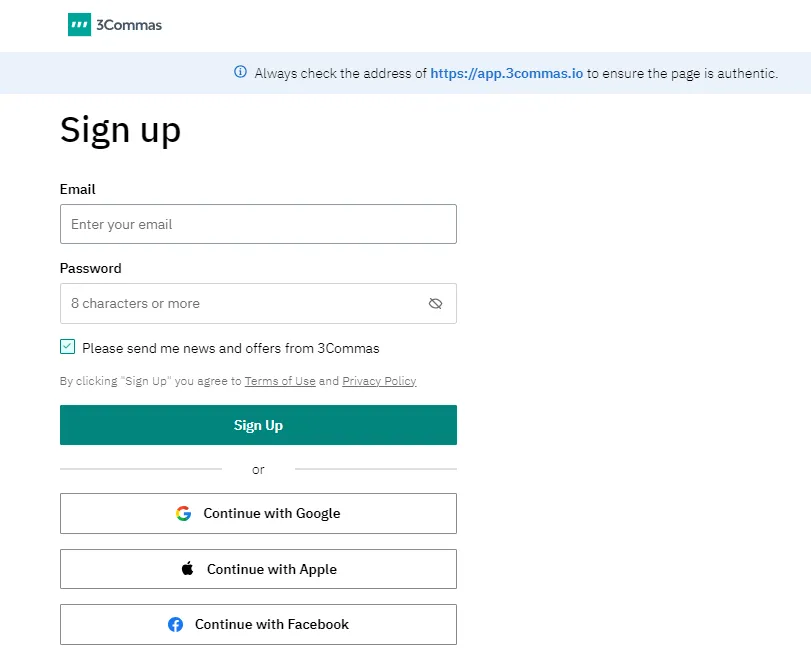Click the Password field label
Screen dimensions: 811x659
tap(91, 268)
